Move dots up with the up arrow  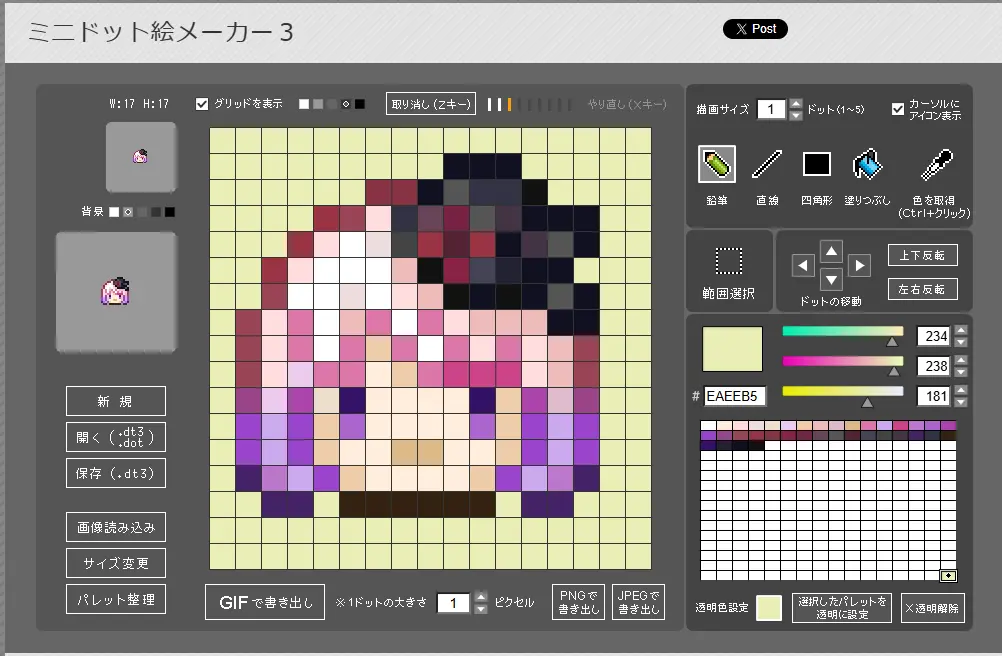[x=831, y=250]
